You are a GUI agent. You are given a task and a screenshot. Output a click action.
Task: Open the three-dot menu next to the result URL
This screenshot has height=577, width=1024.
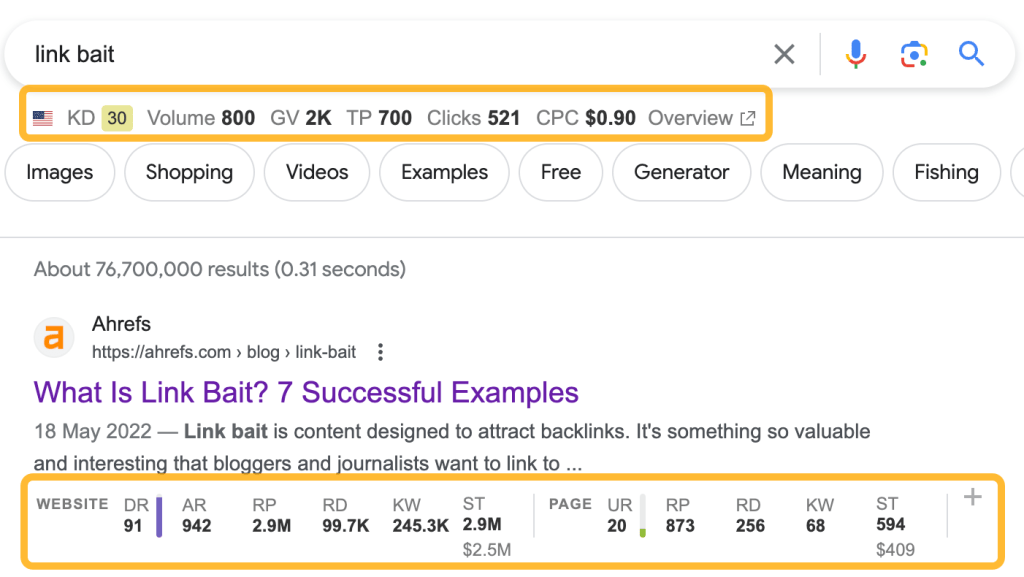click(x=380, y=352)
